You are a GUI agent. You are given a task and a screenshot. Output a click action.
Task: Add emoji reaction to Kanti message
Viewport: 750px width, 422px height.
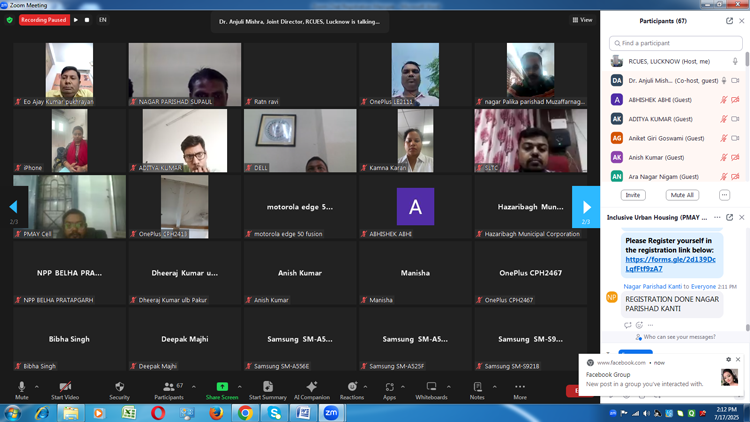coord(639,325)
